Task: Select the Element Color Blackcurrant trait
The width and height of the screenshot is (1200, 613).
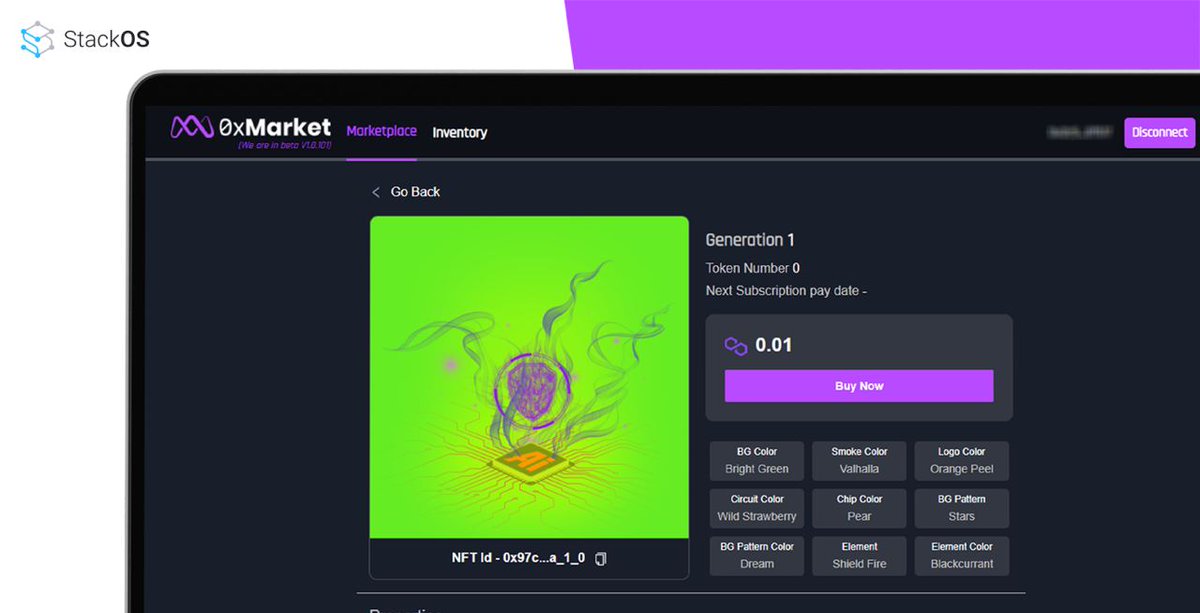Action: click(962, 555)
